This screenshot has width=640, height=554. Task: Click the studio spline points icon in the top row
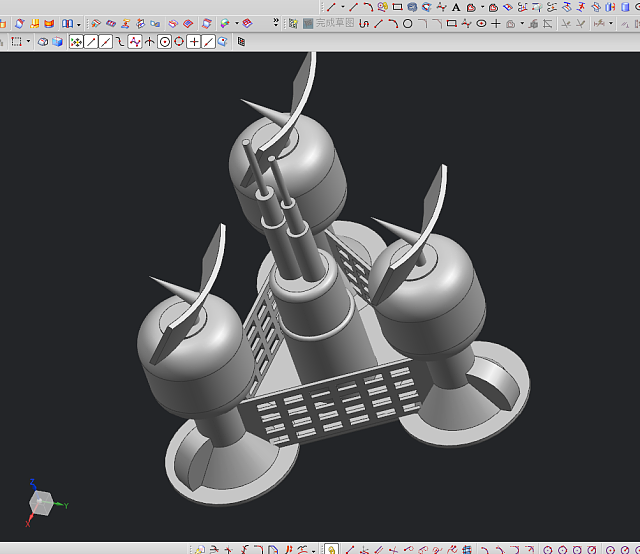pyautogui.click(x=441, y=7)
